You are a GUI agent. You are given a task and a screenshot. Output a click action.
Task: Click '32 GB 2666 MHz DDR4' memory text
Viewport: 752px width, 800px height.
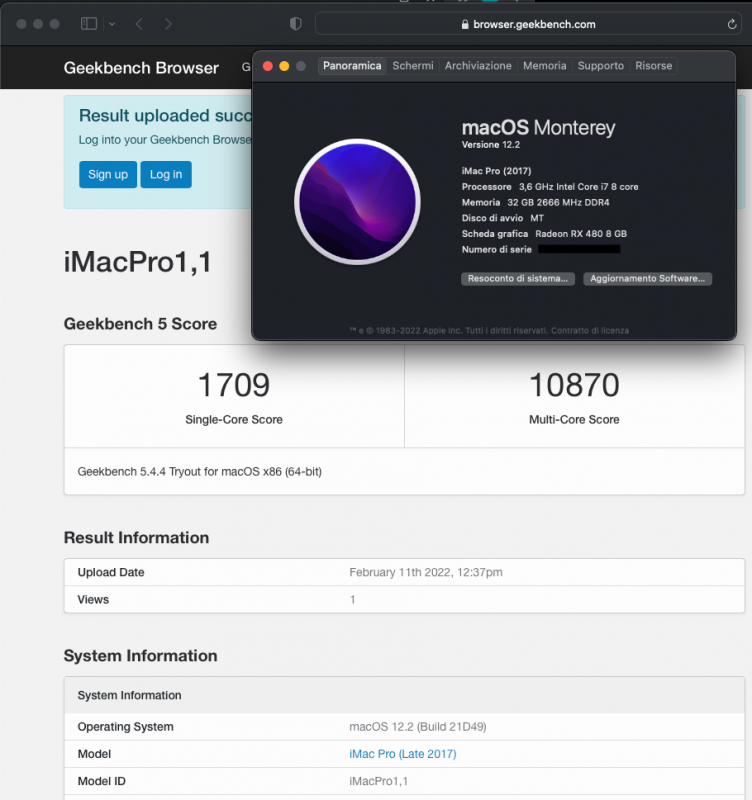[x=558, y=203]
